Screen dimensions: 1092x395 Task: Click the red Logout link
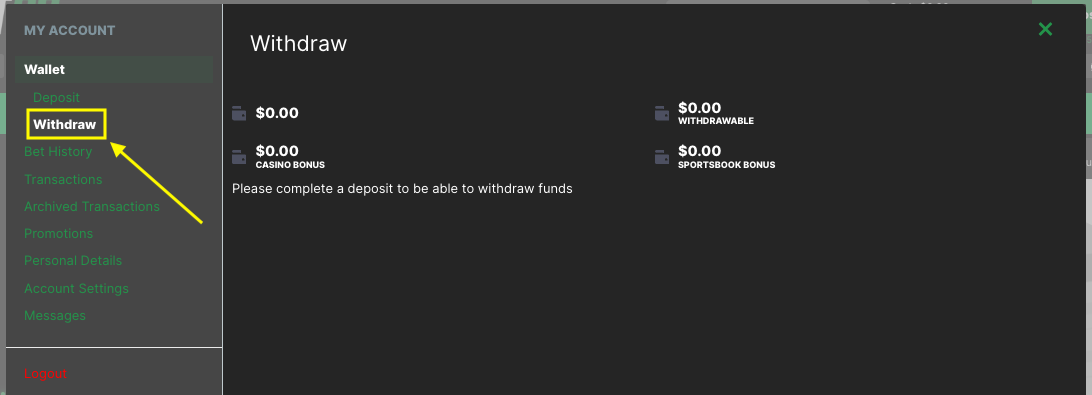45,373
